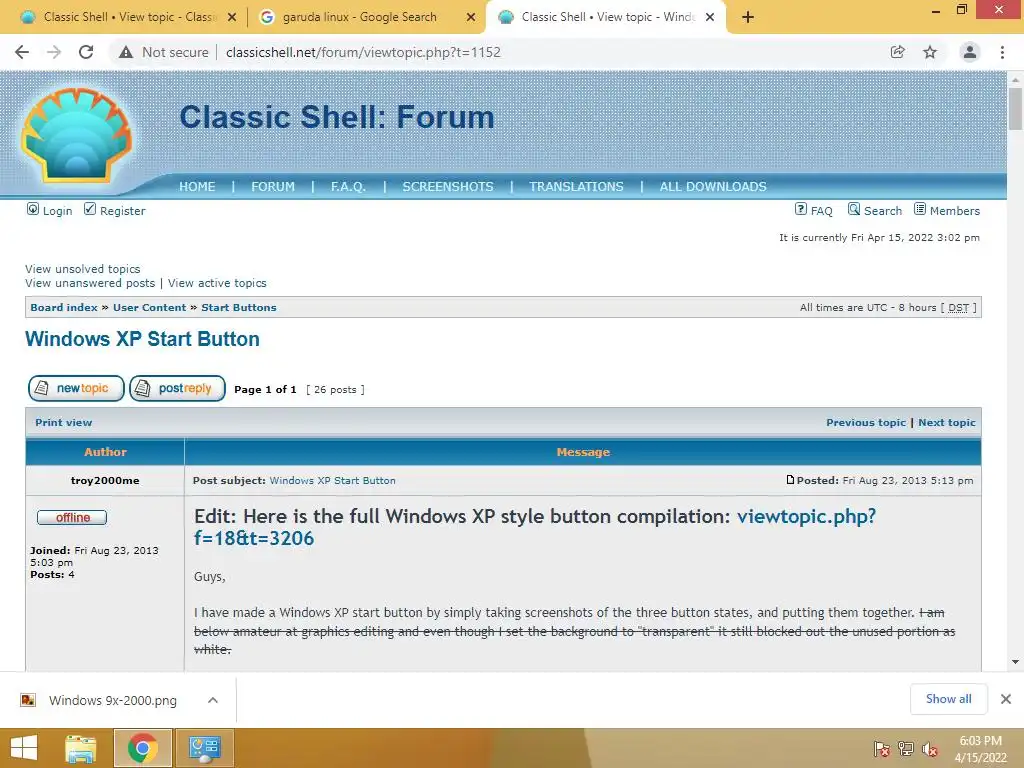
Task: Click the post reply button
Action: 178,389
